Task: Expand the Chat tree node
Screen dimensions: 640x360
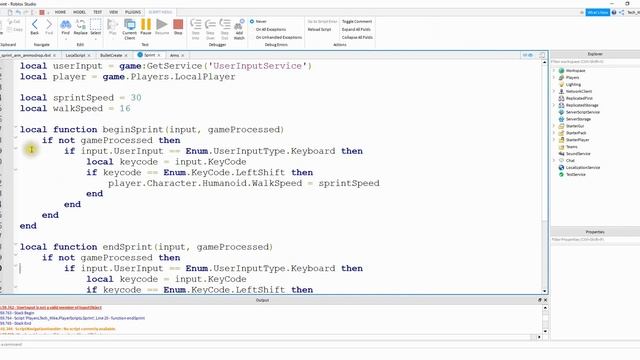Action: (554, 161)
